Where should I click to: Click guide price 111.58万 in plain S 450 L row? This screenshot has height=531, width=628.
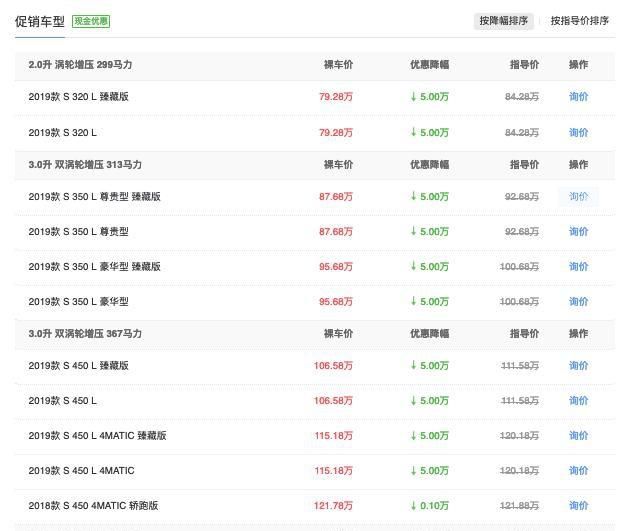tap(519, 400)
